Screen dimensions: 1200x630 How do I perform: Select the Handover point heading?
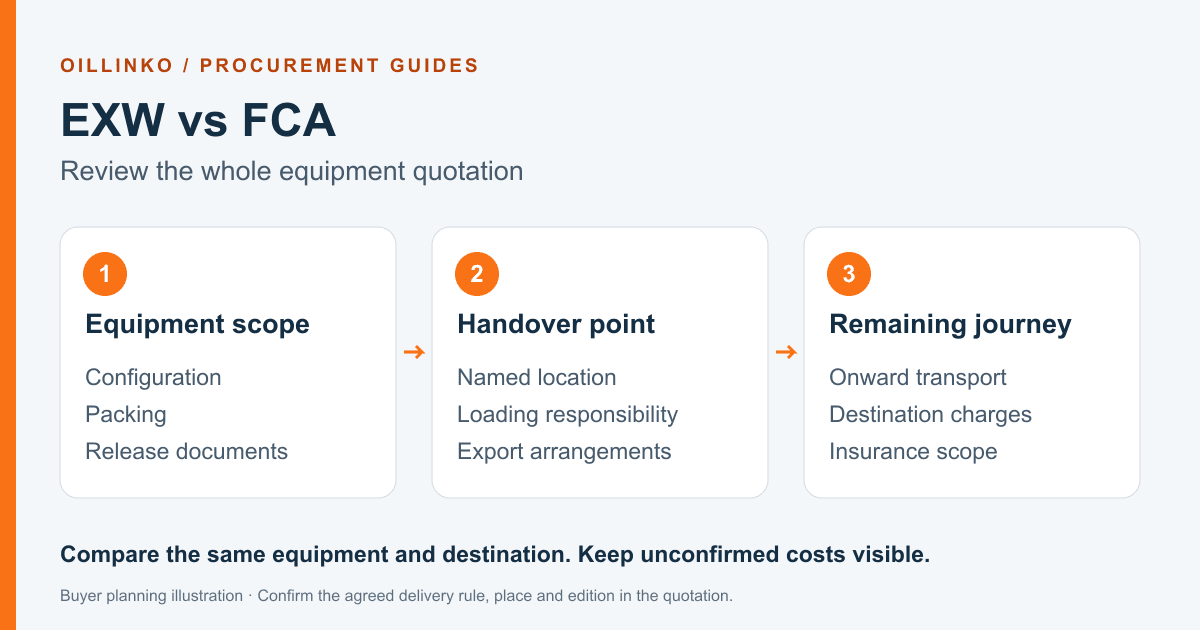[x=556, y=324]
